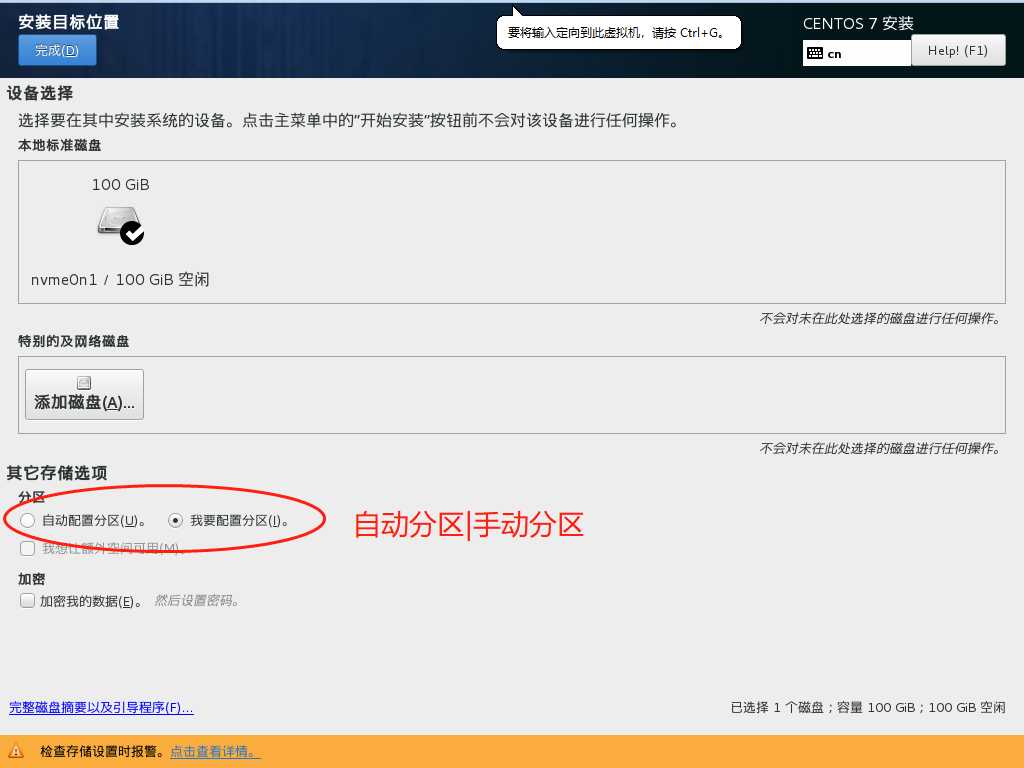Open Help! (F1) button
The width and height of the screenshot is (1024, 768).
957,50
